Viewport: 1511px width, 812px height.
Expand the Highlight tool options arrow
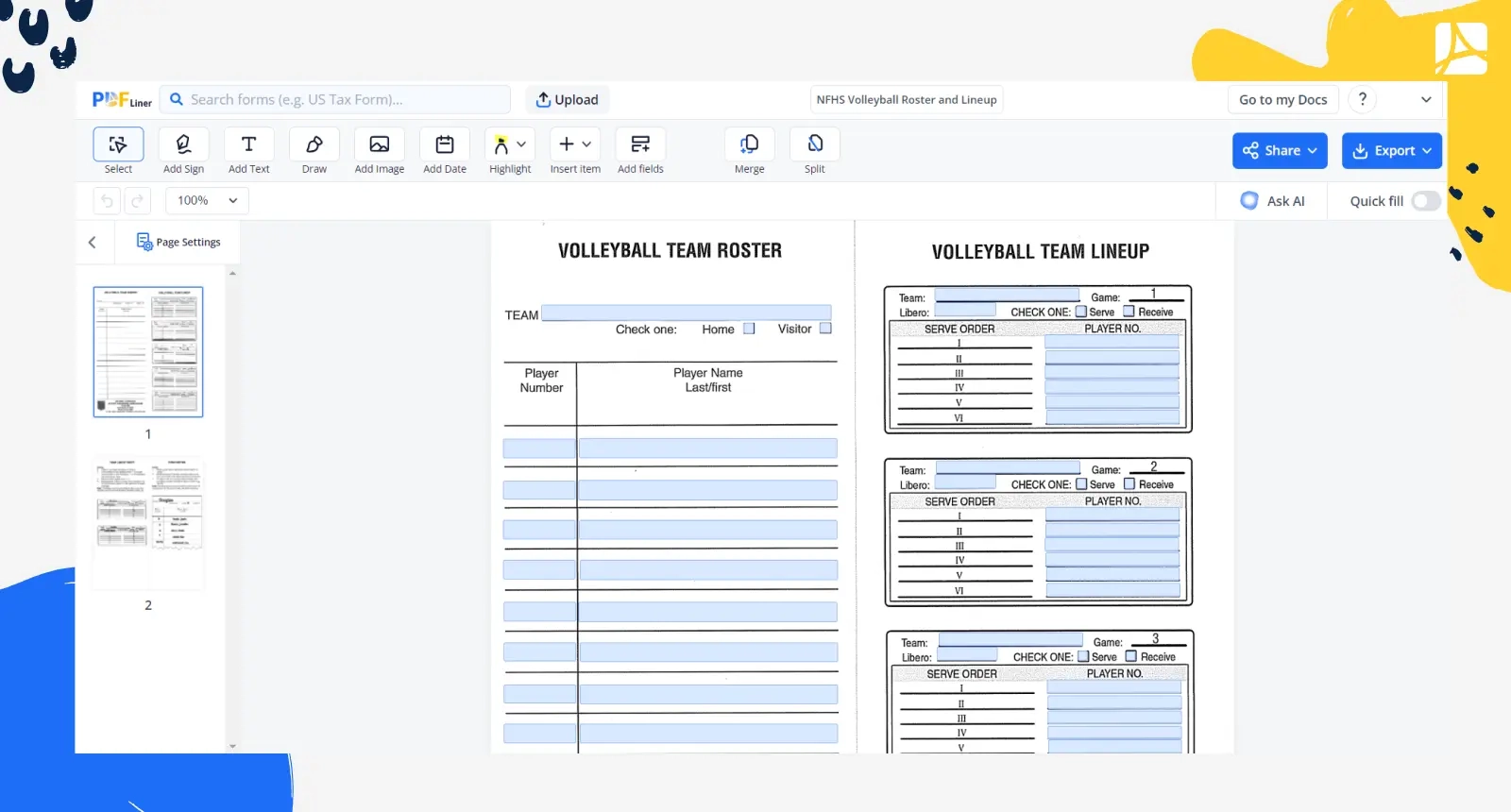(x=521, y=144)
